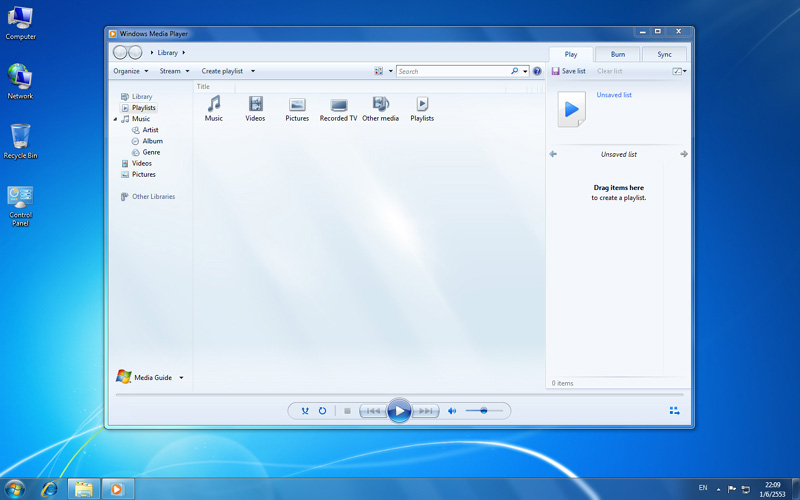Click in the library Search box
The height and width of the screenshot is (500, 800).
coord(452,71)
